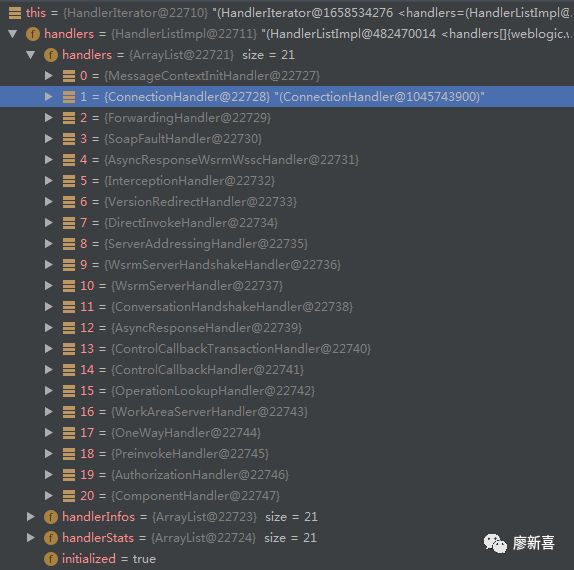Click object icon of ControlCallbackTransactionHandler row
The height and width of the screenshot is (570, 574).
[69, 349]
